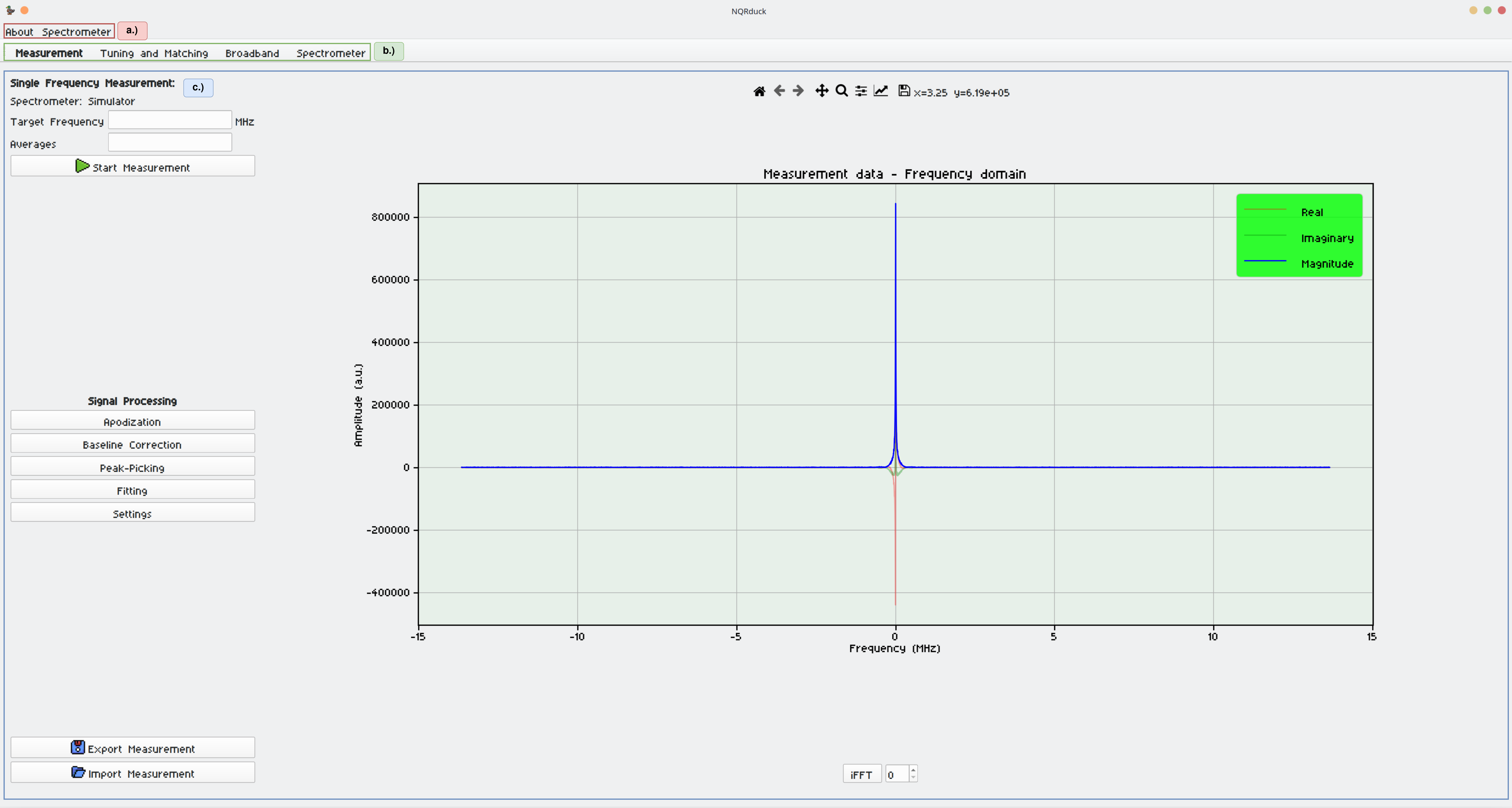Viewport: 1512px width, 808px height.
Task: Open the About menu
Action: (19, 32)
